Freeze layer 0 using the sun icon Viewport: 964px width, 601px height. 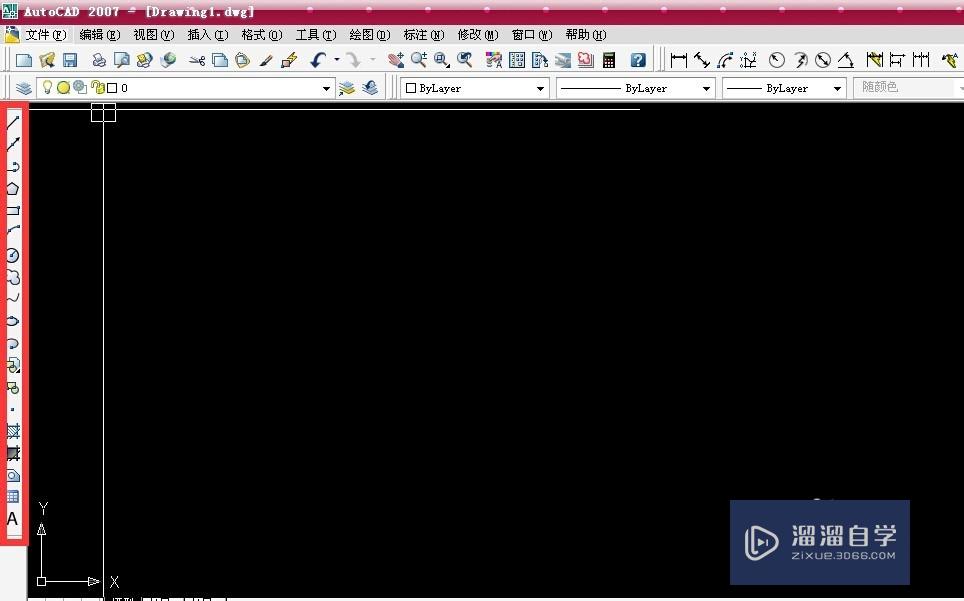[63, 87]
